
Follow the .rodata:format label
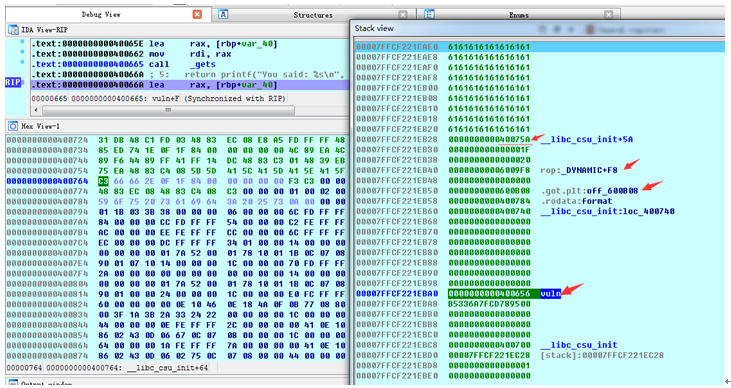(x=576, y=201)
